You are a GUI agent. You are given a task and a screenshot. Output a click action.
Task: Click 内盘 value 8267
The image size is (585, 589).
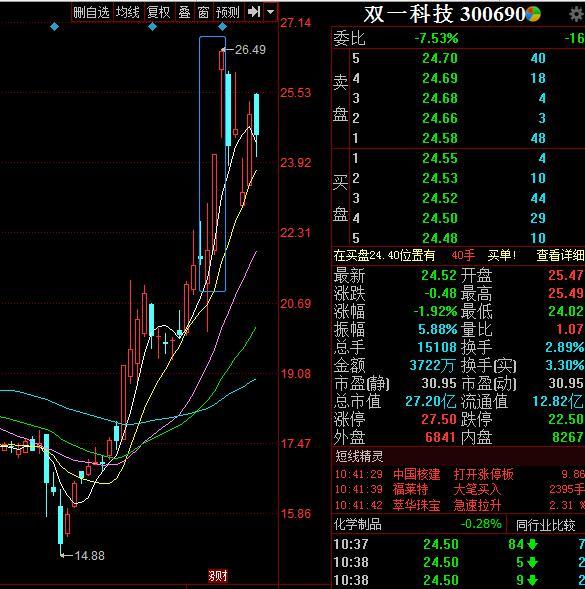(568, 437)
